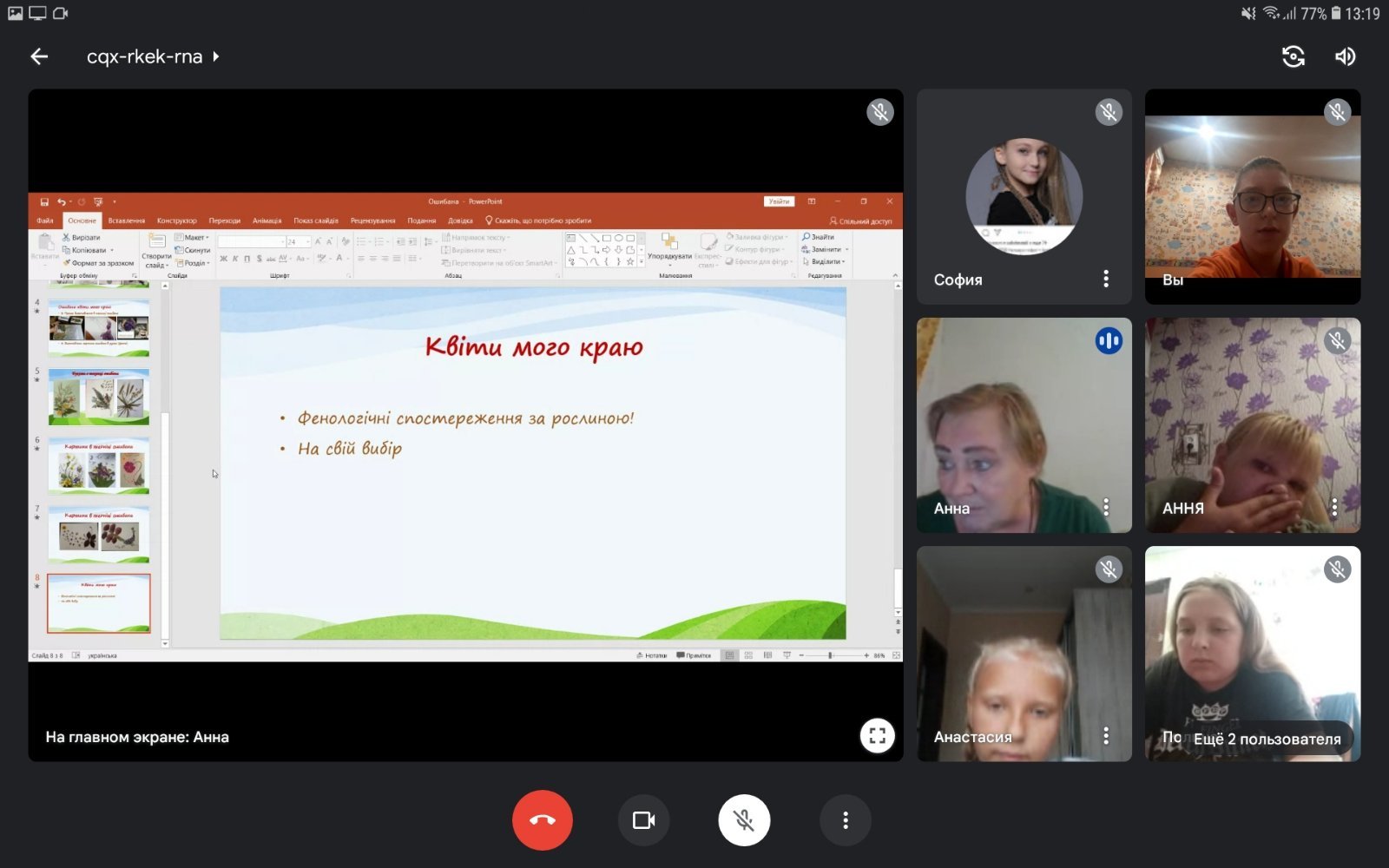The height and width of the screenshot is (868, 1389).
Task: Click the PowerPoint zoom slider
Action: coord(831,655)
